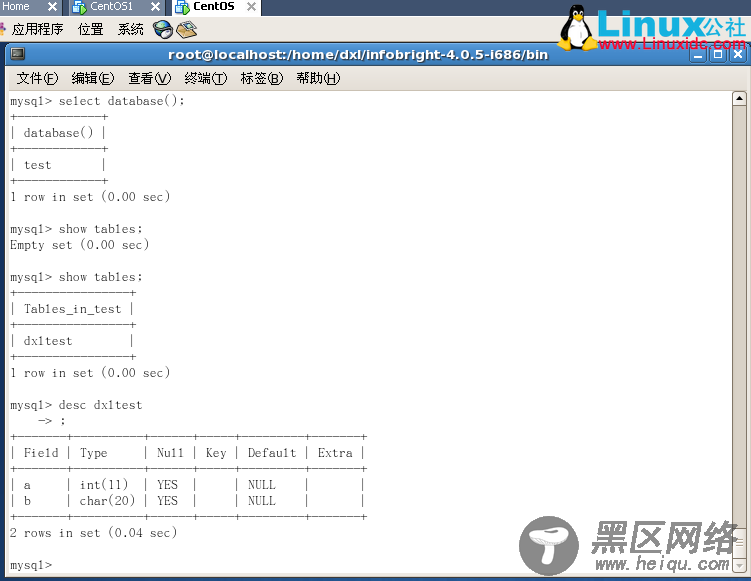Close the Home tab
Viewport: 751px width, 581px height.
[x=53, y=7]
